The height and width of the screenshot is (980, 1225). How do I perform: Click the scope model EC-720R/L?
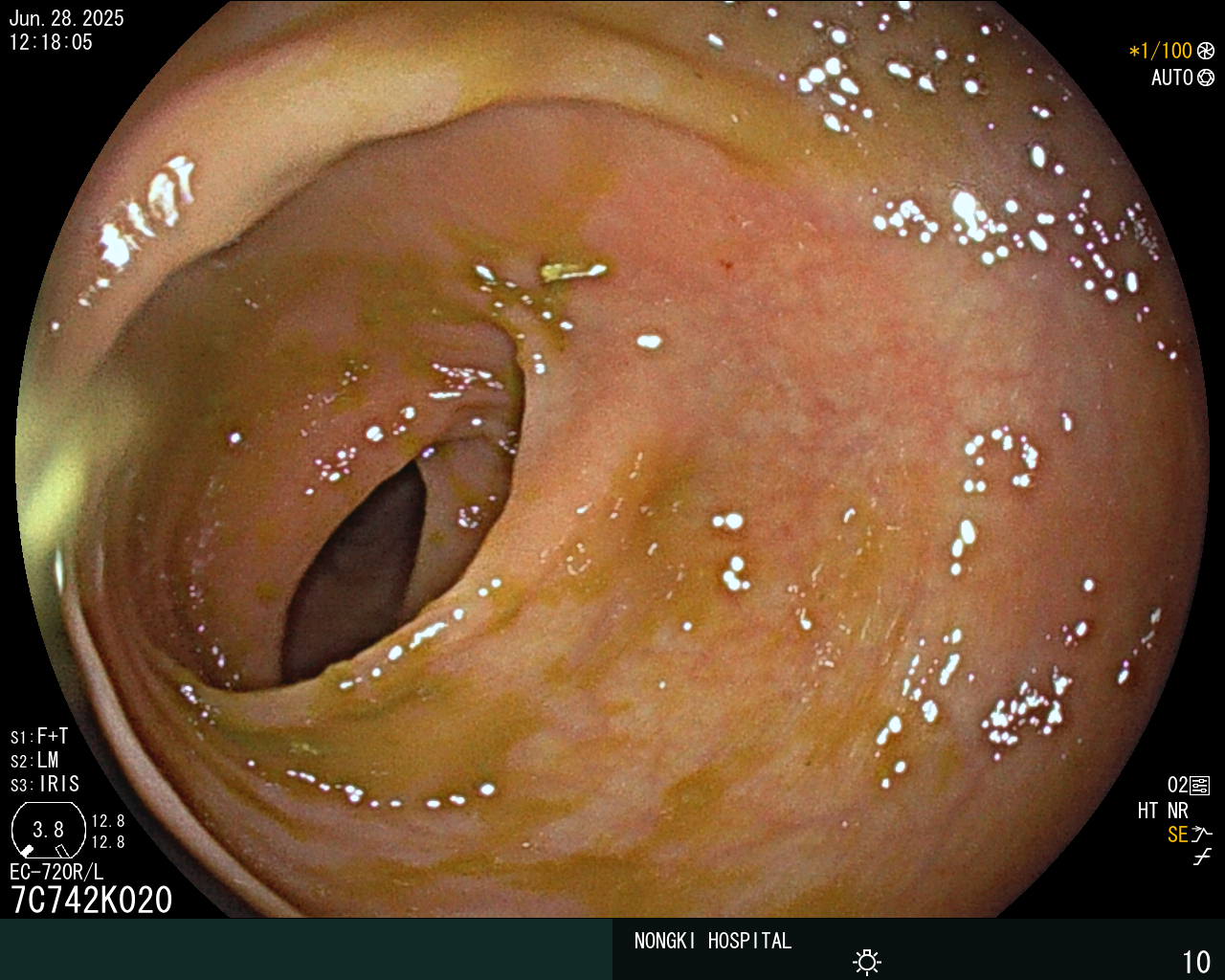point(56,872)
